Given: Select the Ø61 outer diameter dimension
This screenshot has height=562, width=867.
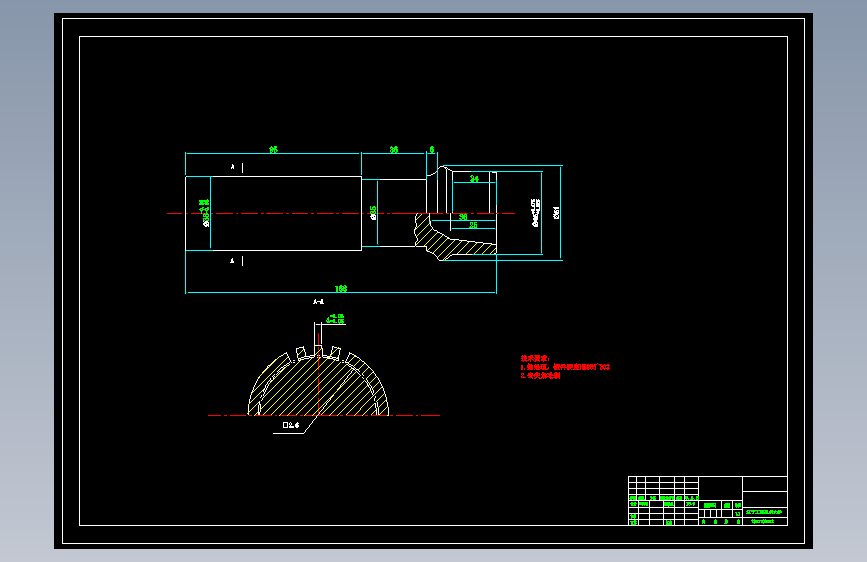Looking at the screenshot, I should coord(556,212).
